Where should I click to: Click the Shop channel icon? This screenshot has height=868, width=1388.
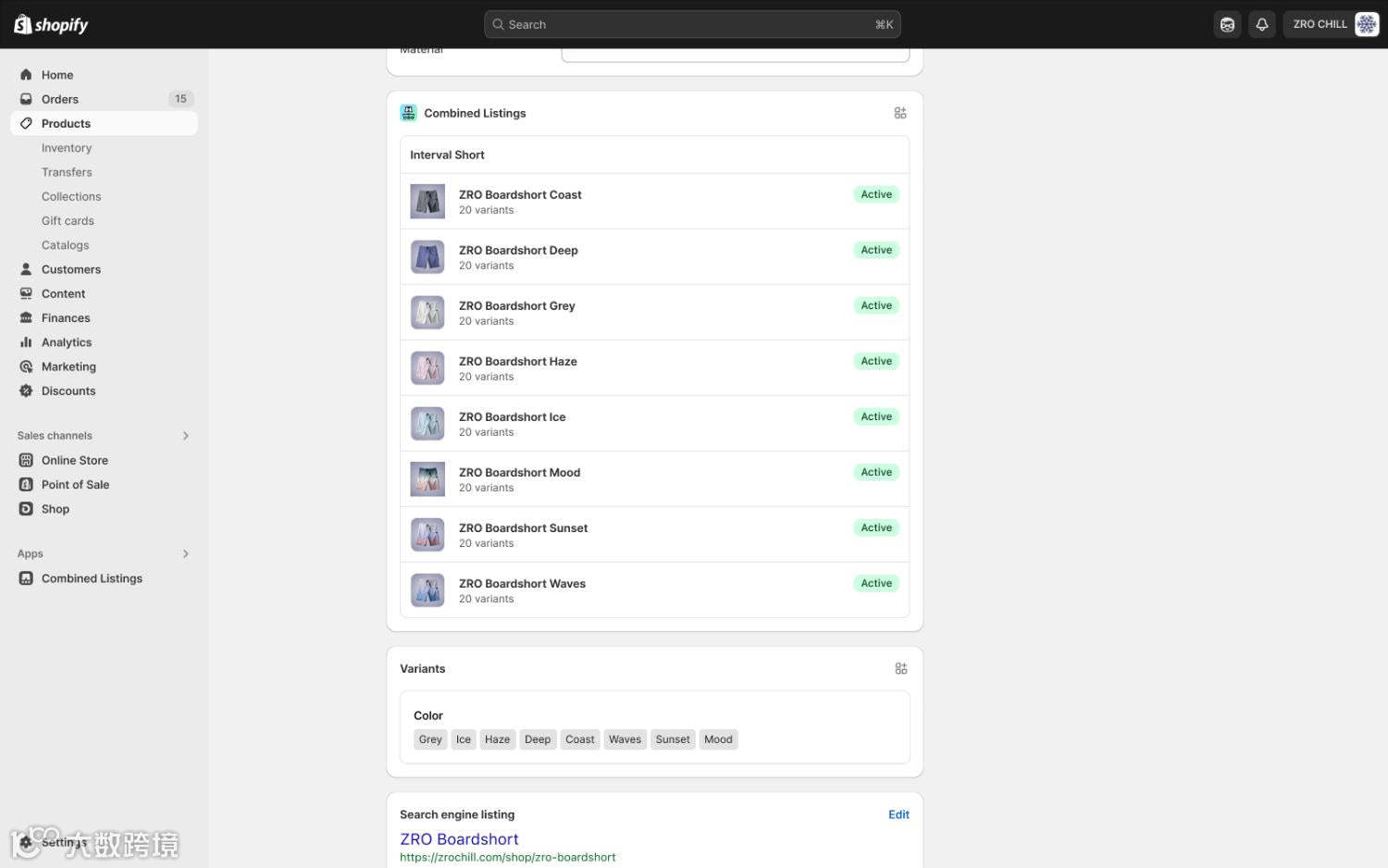26,509
